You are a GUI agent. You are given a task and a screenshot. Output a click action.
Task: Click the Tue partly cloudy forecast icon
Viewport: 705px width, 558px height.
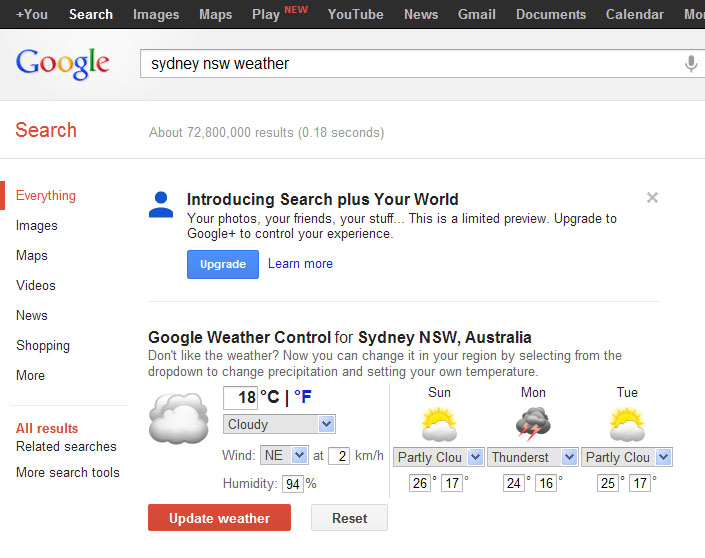[x=627, y=424]
